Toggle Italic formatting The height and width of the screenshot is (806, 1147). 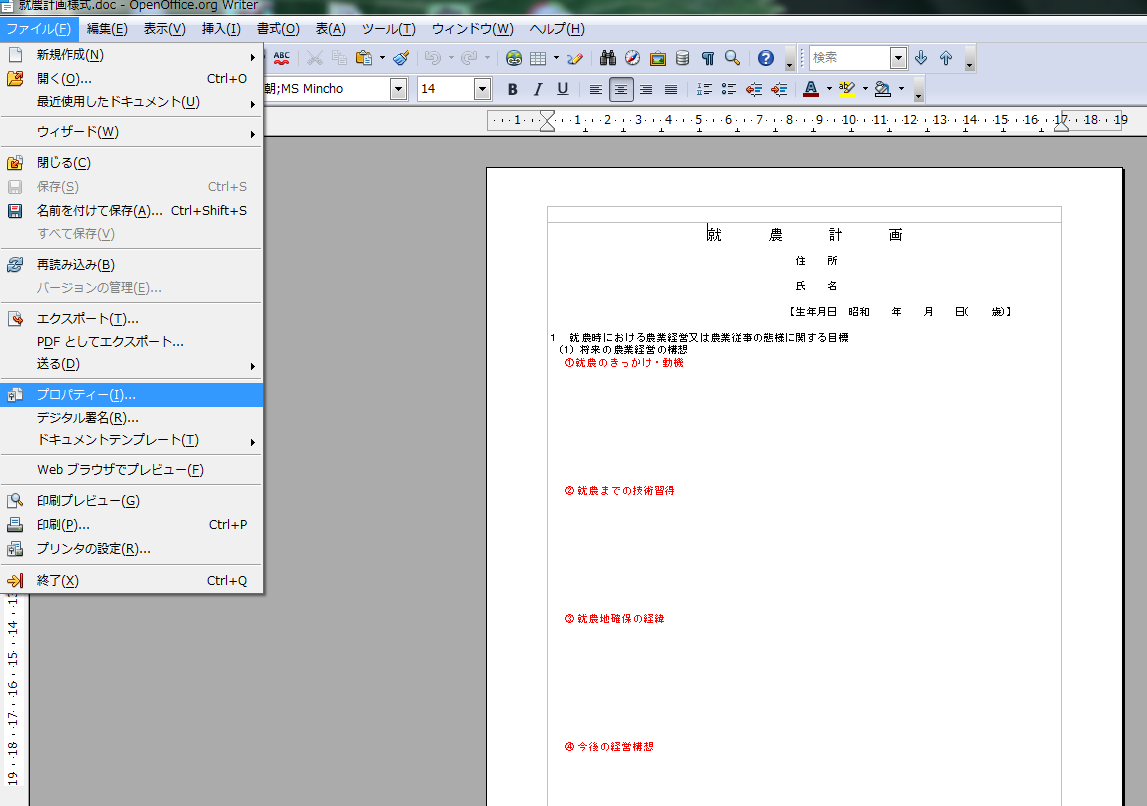(538, 89)
